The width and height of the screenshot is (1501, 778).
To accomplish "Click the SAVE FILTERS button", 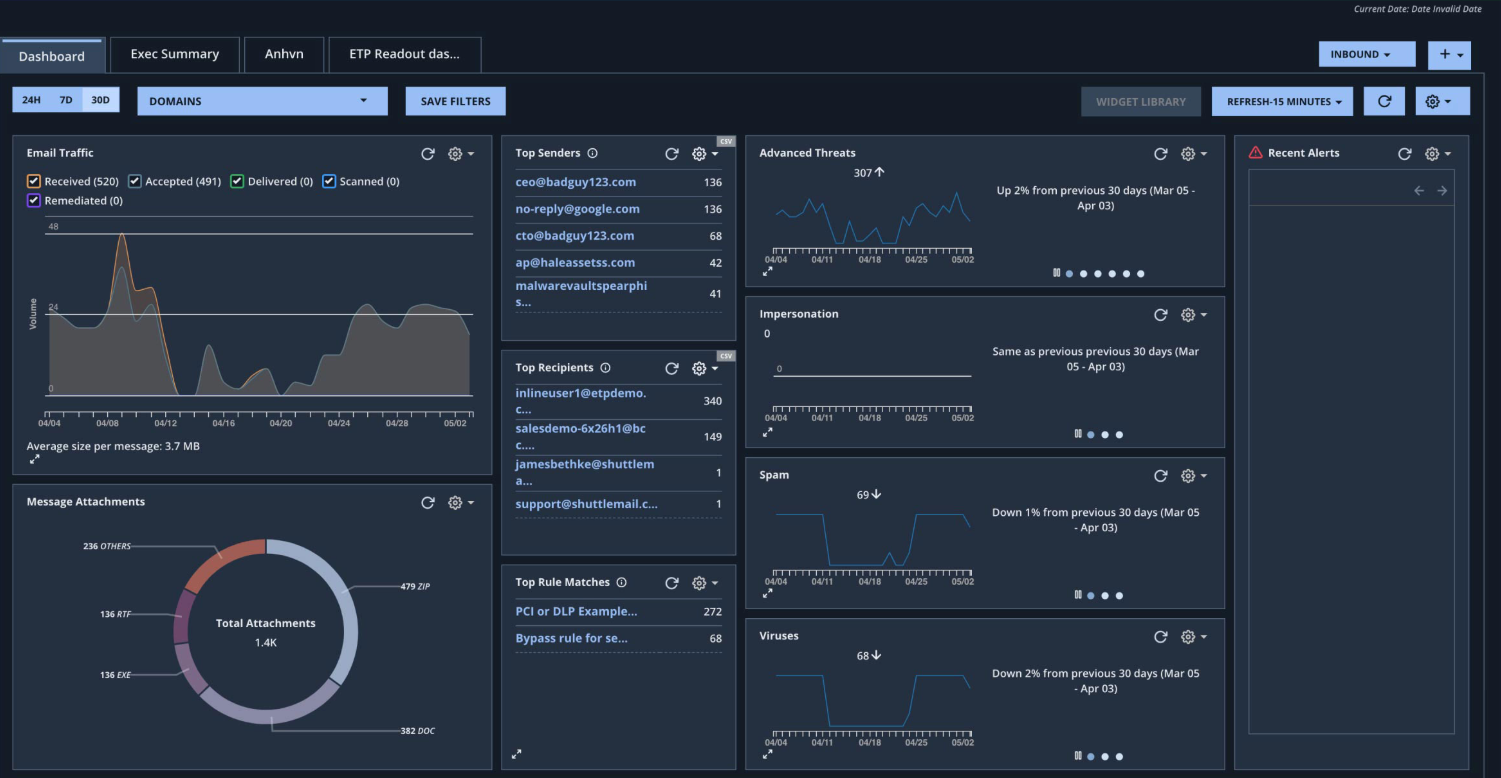I will coord(455,101).
